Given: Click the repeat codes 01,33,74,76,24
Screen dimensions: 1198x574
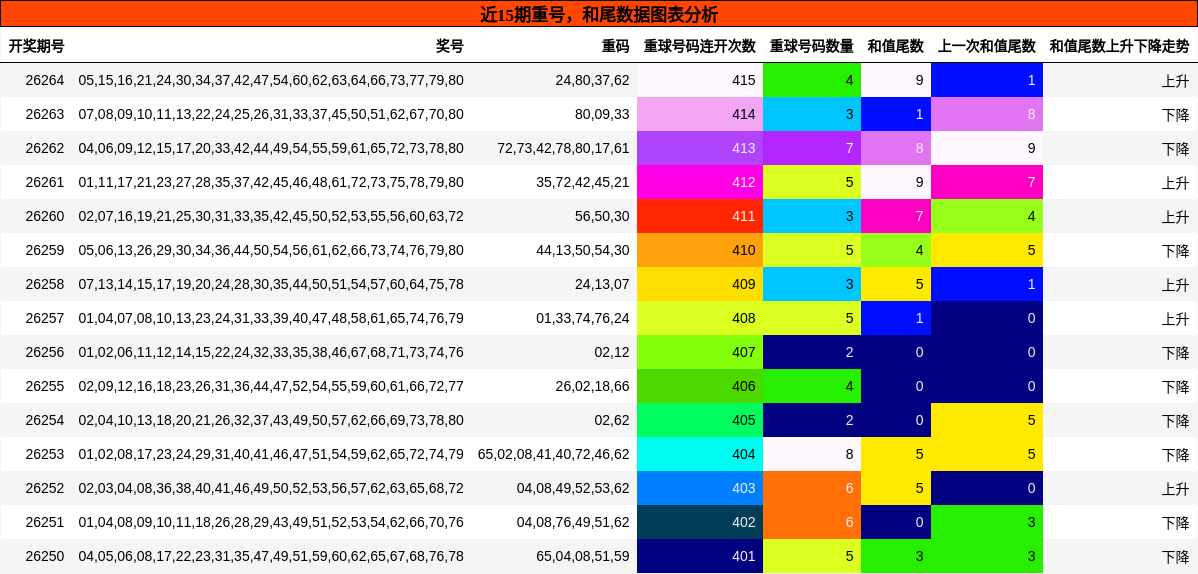Looking at the screenshot, I should (x=583, y=319).
